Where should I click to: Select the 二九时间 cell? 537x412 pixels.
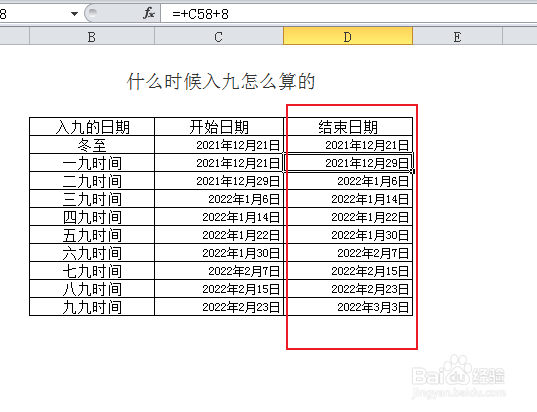(x=92, y=181)
